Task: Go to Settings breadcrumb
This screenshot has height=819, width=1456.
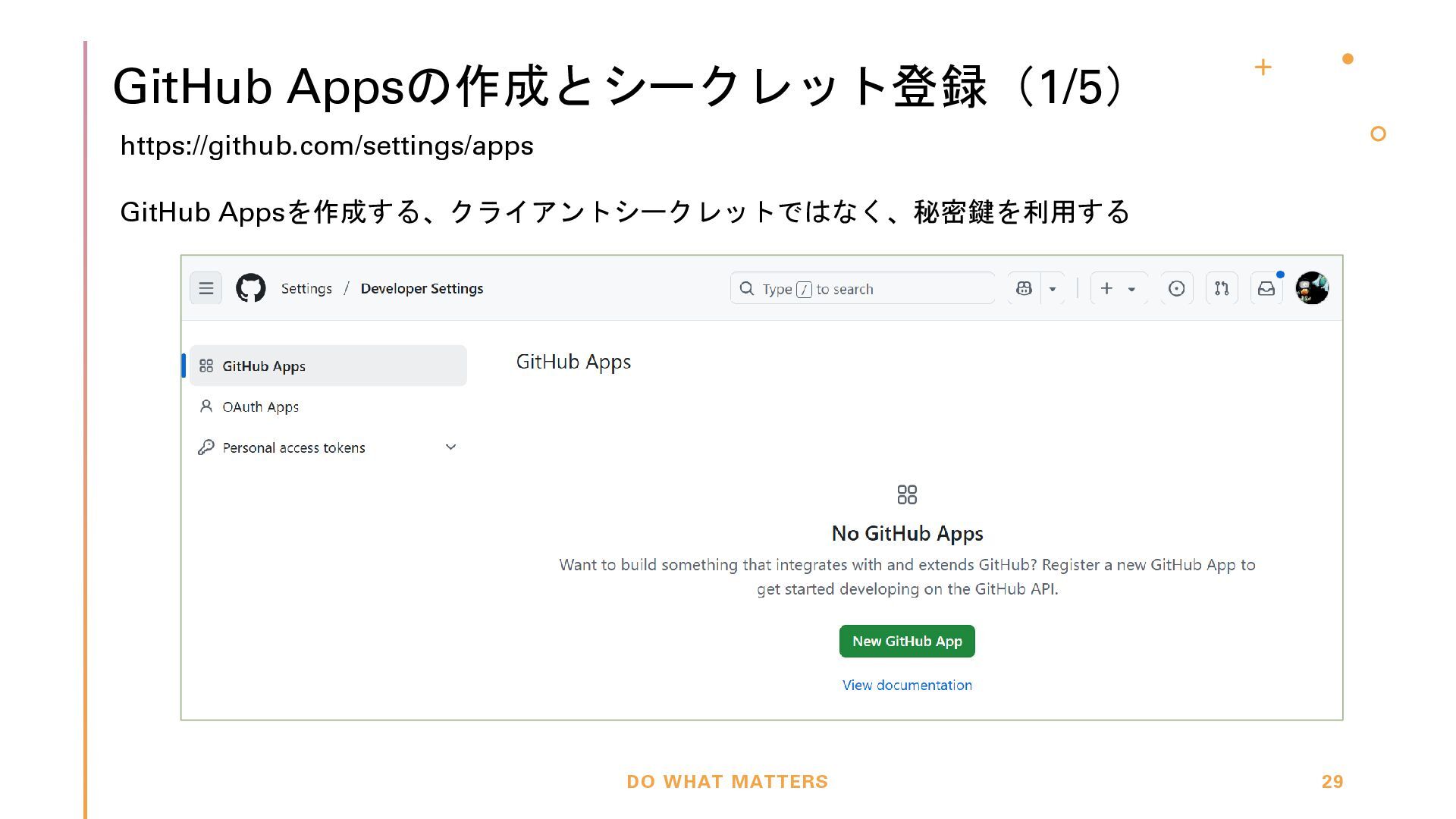Action: tap(306, 289)
